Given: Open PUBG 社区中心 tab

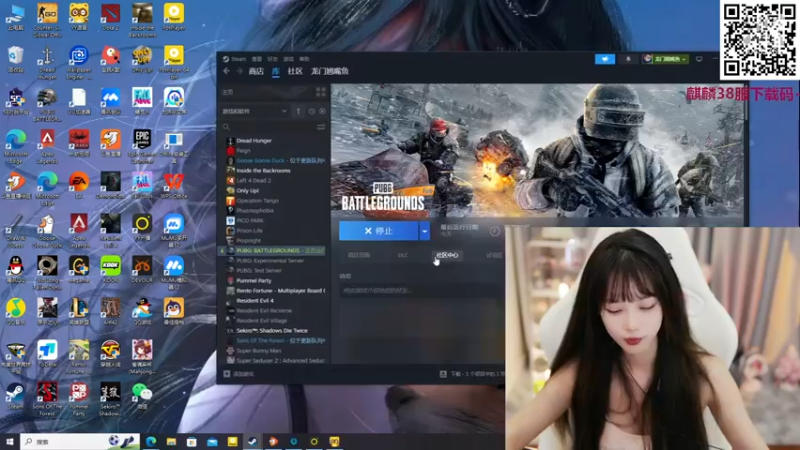Looking at the screenshot, I should pyautogui.click(x=447, y=255).
